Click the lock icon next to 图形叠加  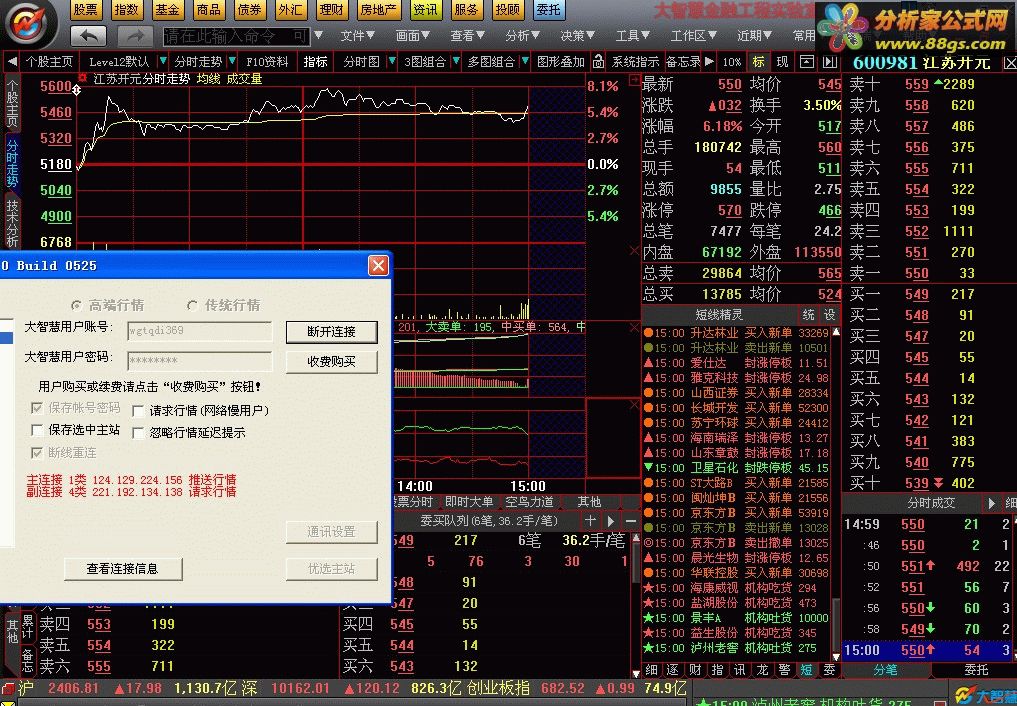point(598,62)
